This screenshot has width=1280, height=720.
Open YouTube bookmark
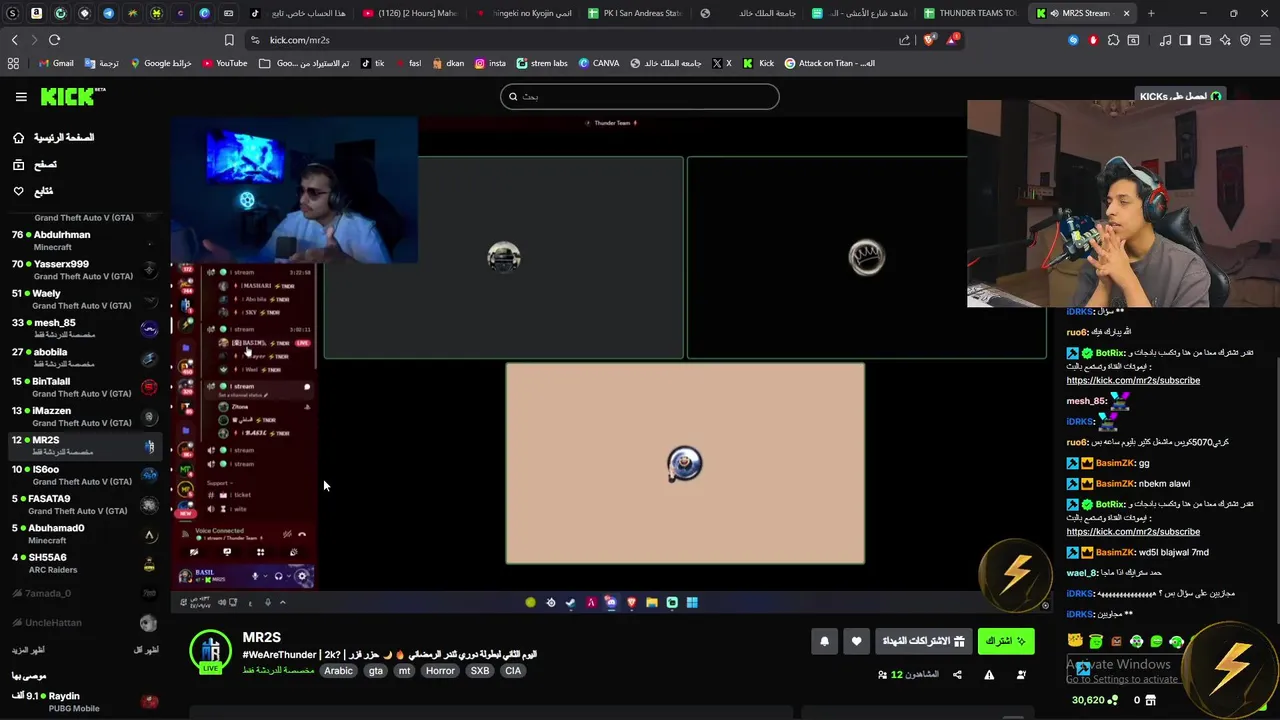click(x=225, y=63)
